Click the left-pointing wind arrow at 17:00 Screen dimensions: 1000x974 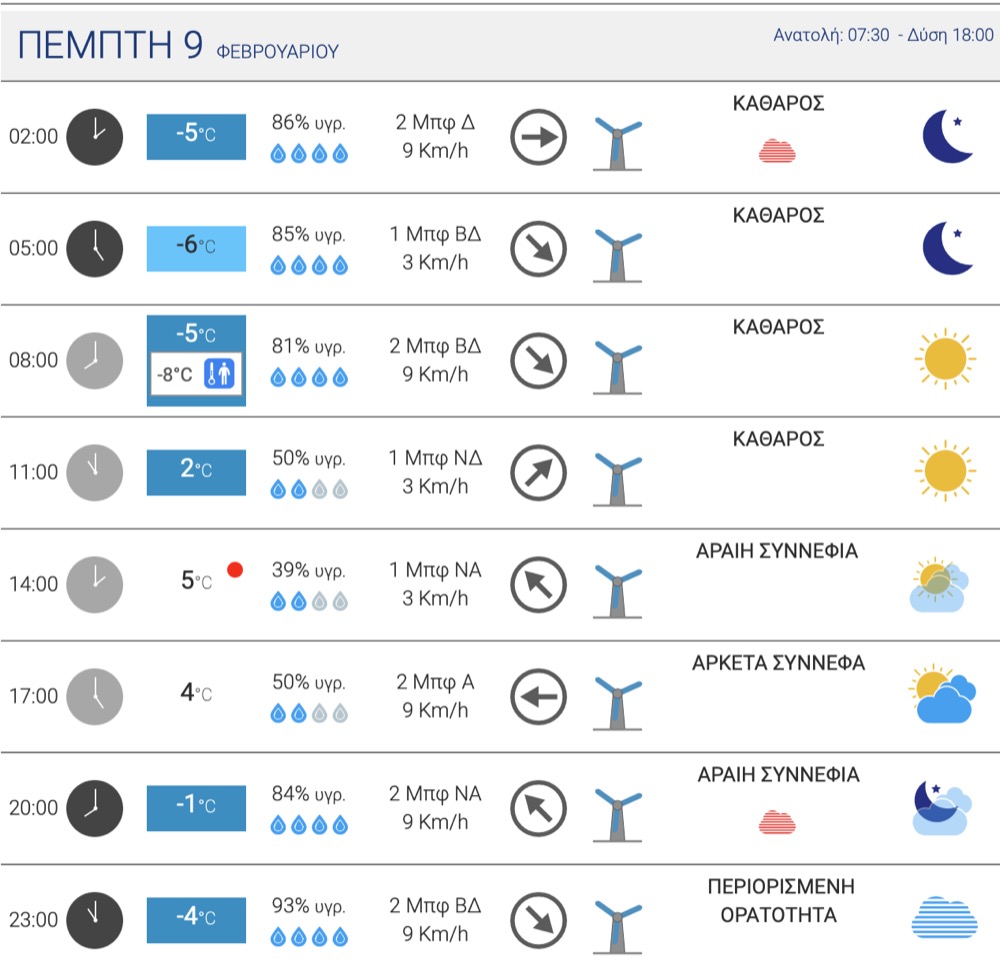538,697
